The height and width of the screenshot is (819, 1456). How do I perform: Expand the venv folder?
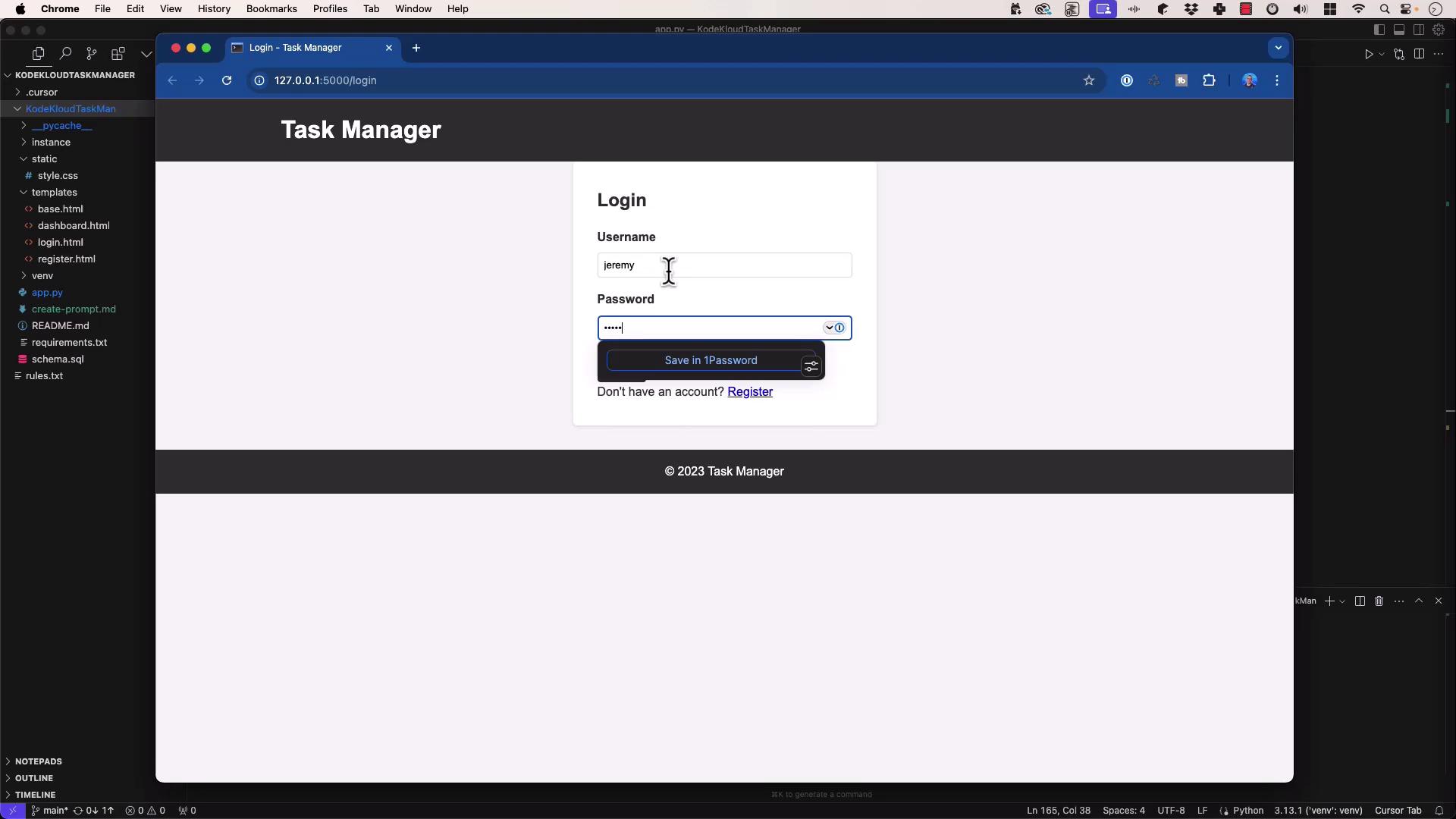(42, 275)
